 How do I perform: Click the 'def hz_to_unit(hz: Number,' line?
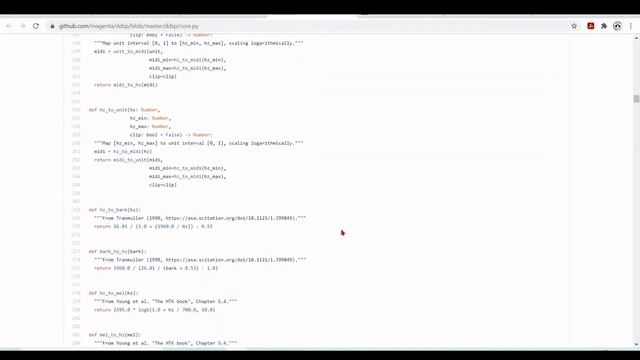(124, 110)
